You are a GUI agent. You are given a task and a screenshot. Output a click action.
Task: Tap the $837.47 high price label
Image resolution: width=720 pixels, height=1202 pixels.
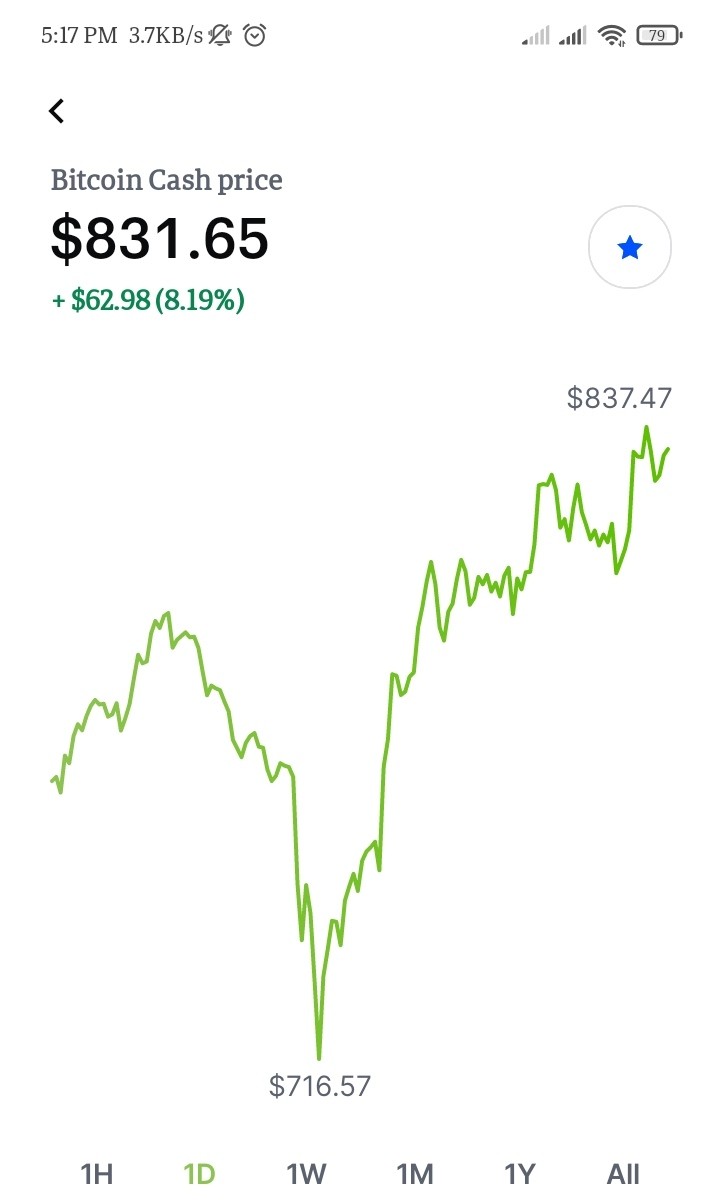619,398
